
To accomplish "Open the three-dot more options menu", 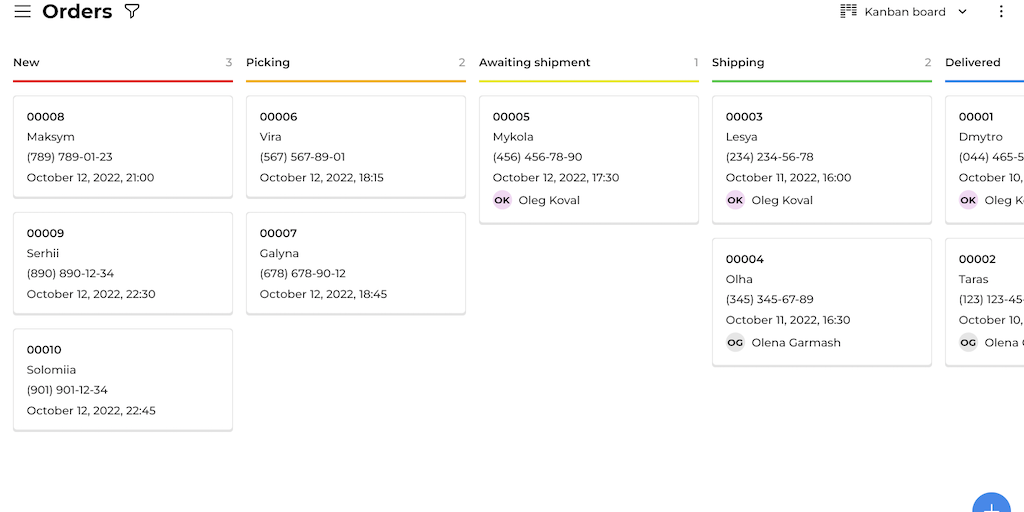I will pyautogui.click(x=1001, y=12).
